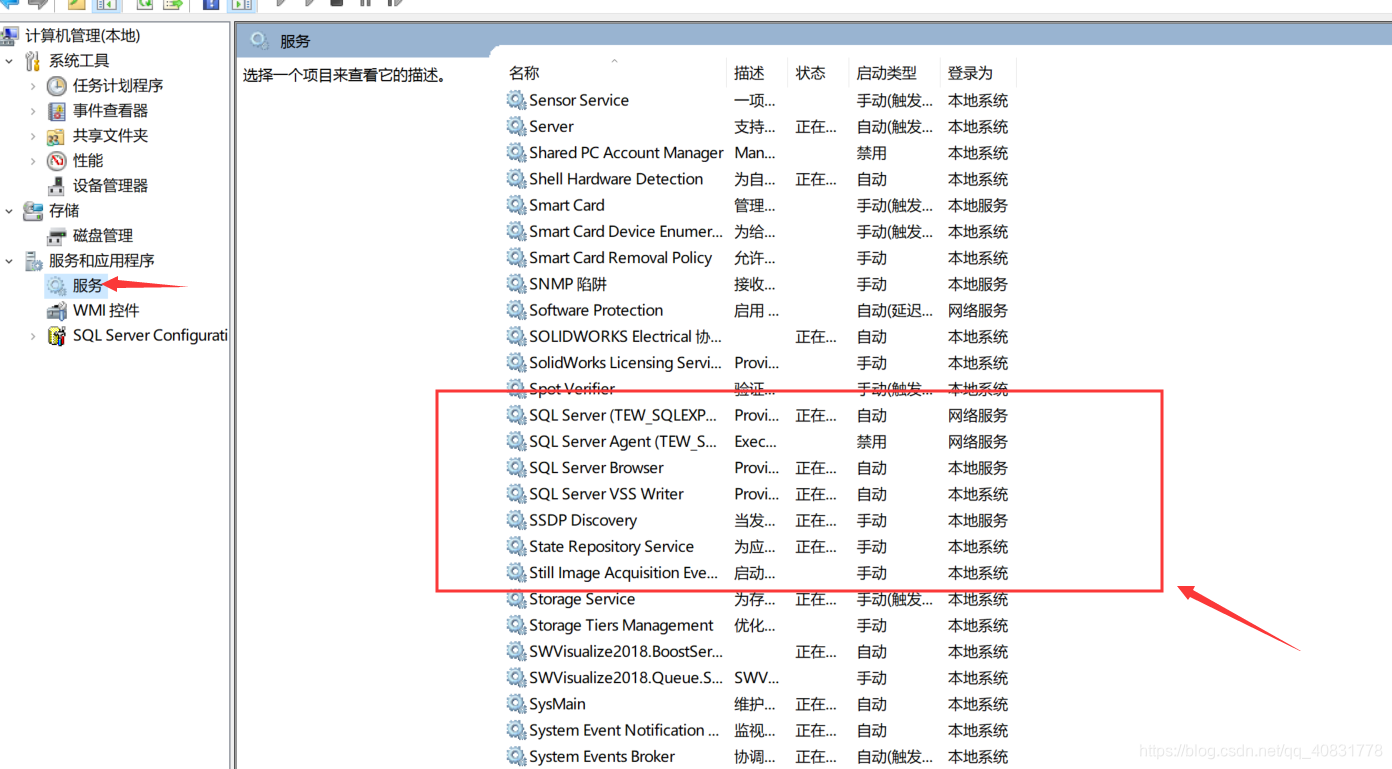Image resolution: width=1392 pixels, height=769 pixels.
Task: Collapse the 服务和应用程序 node
Action: point(9,261)
